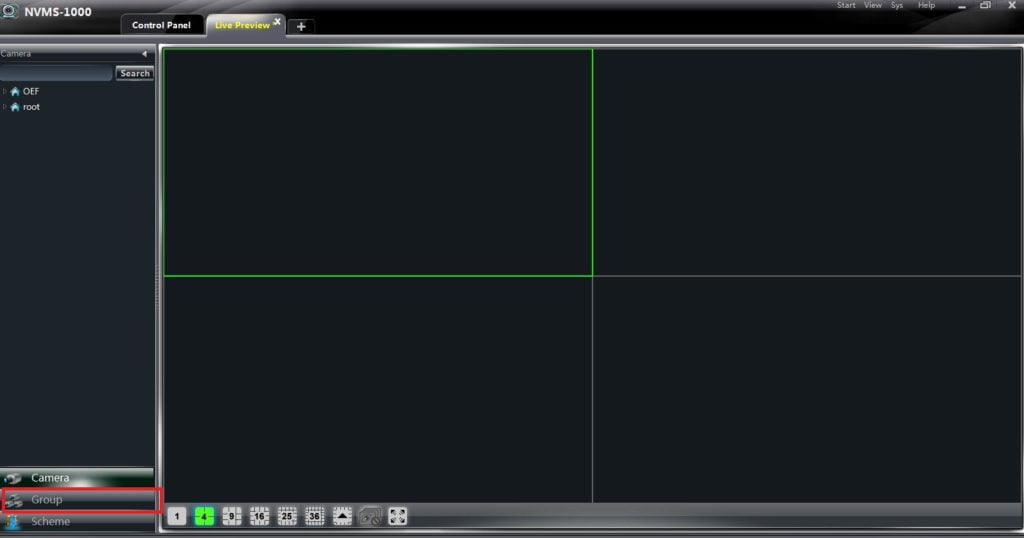Viewport: 1024px width, 538px height.
Task: Restore down the NVMS-1000 window
Action: pyautogui.click(x=985, y=5)
